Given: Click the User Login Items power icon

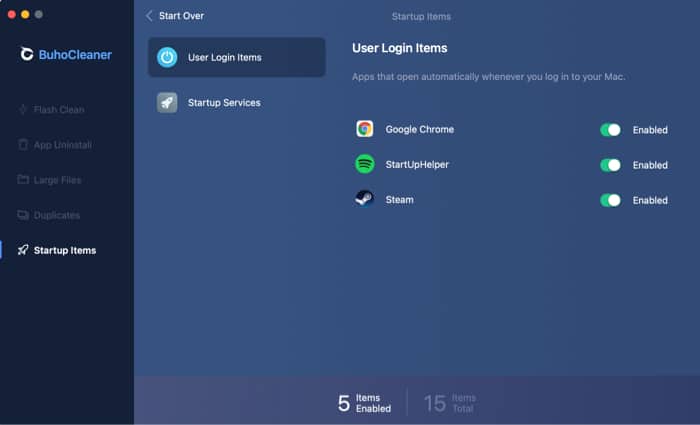Looking at the screenshot, I should (167, 57).
